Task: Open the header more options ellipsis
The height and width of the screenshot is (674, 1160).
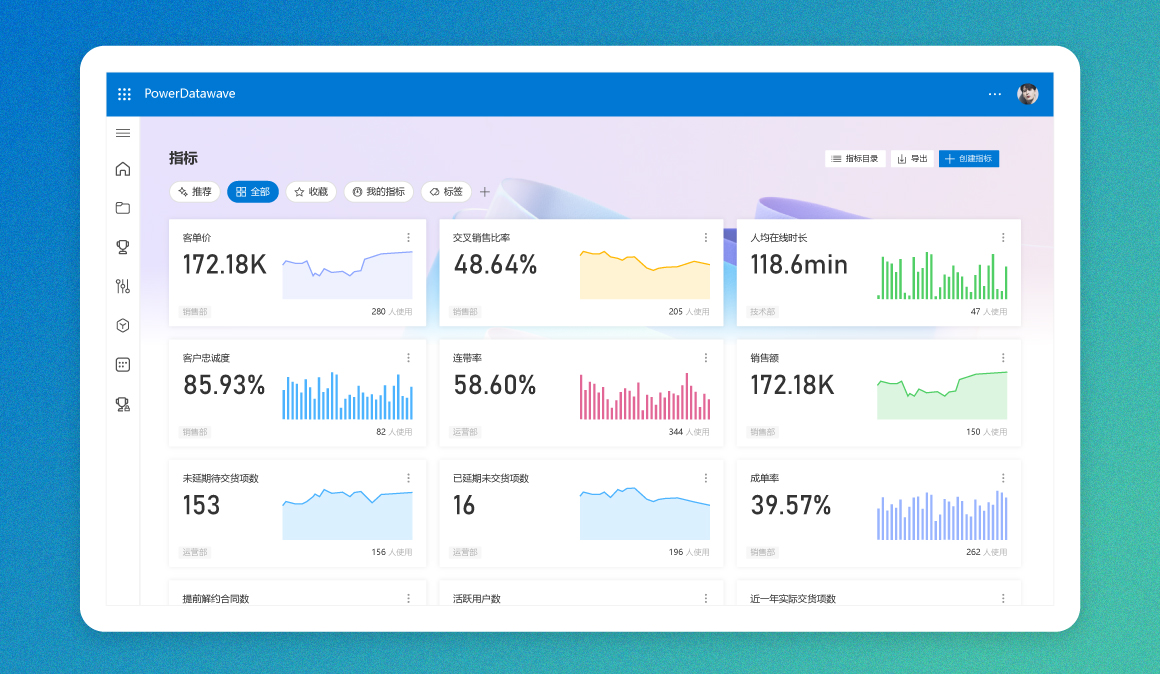Action: click(994, 94)
